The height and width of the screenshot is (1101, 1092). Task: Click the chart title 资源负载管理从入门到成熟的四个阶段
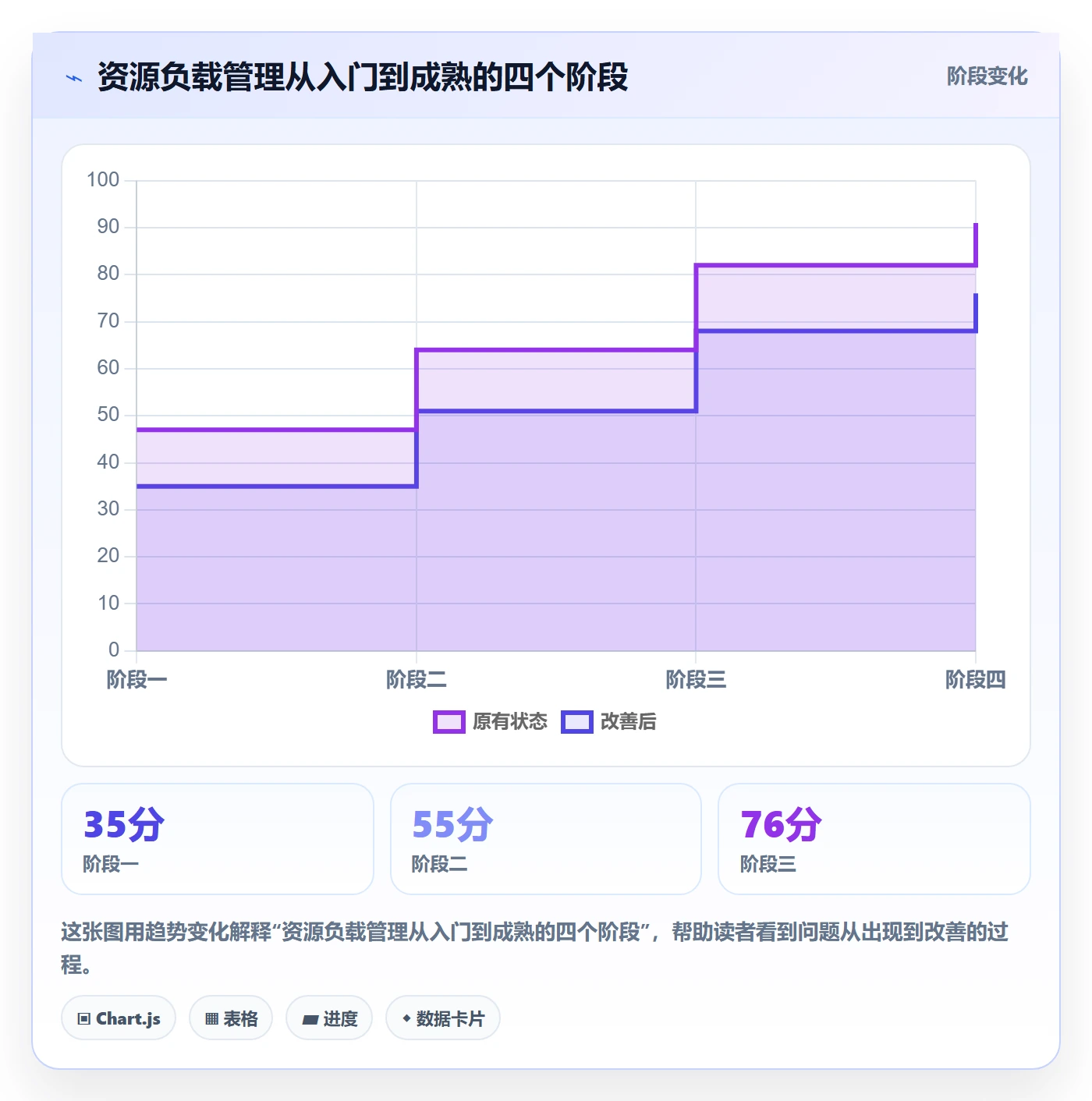pos(363,77)
